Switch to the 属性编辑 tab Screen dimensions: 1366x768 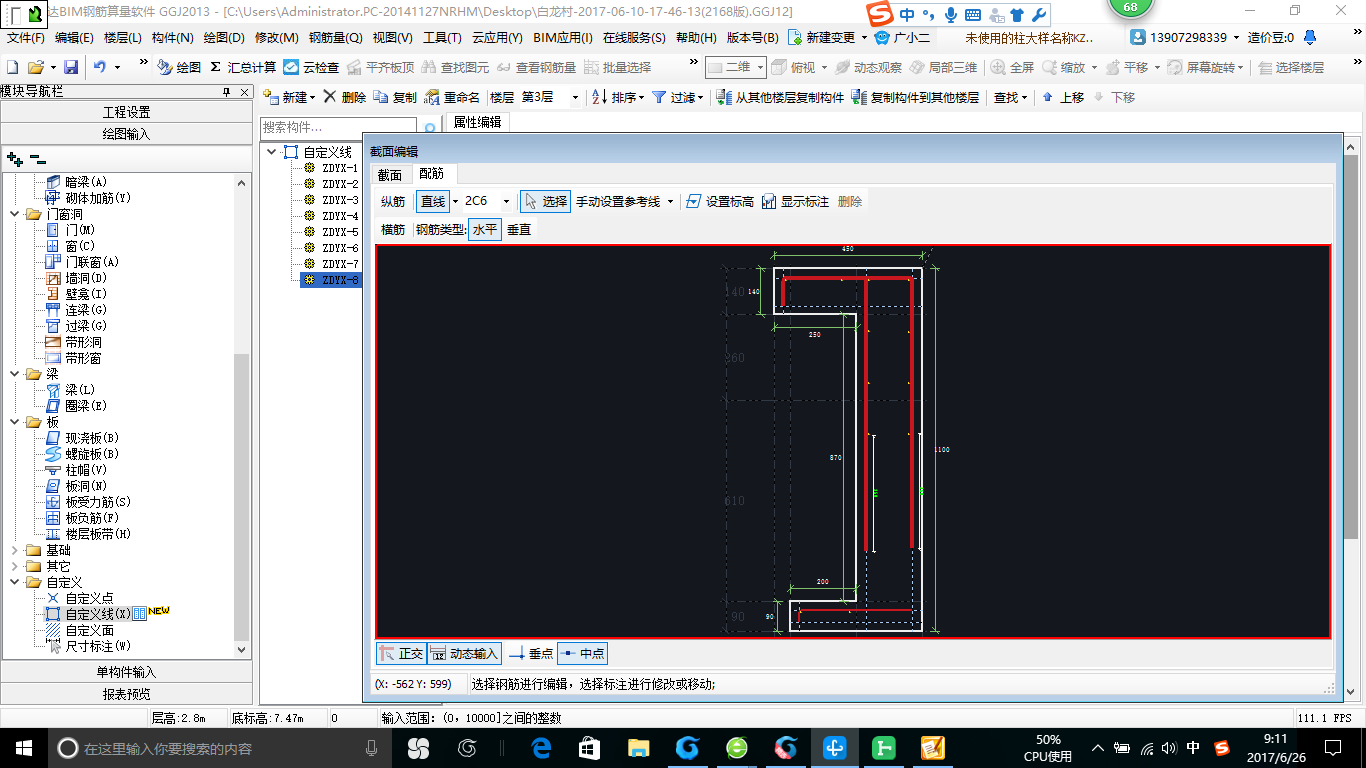pyautogui.click(x=477, y=122)
